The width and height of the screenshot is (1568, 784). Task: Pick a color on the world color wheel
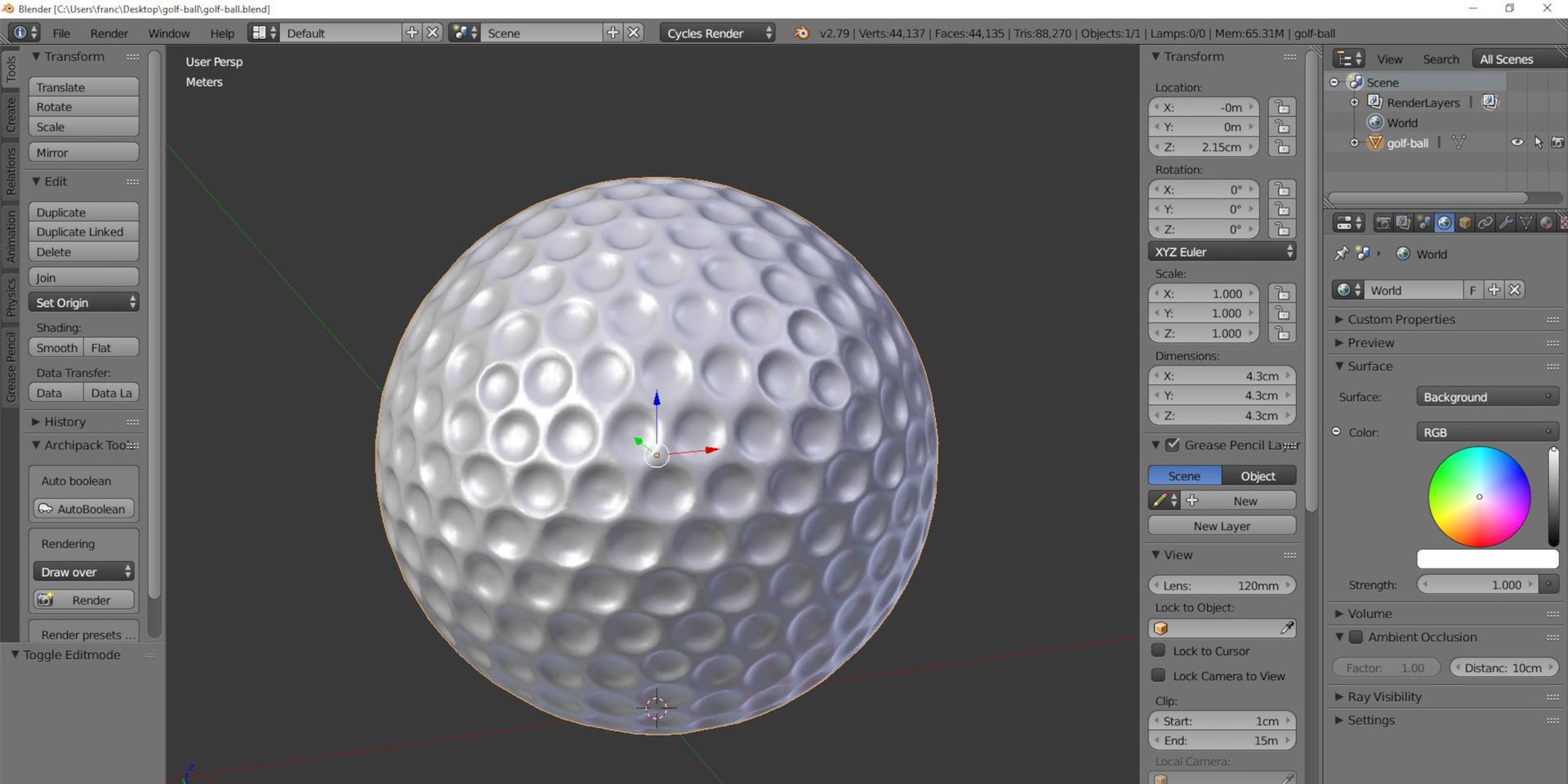(1479, 497)
